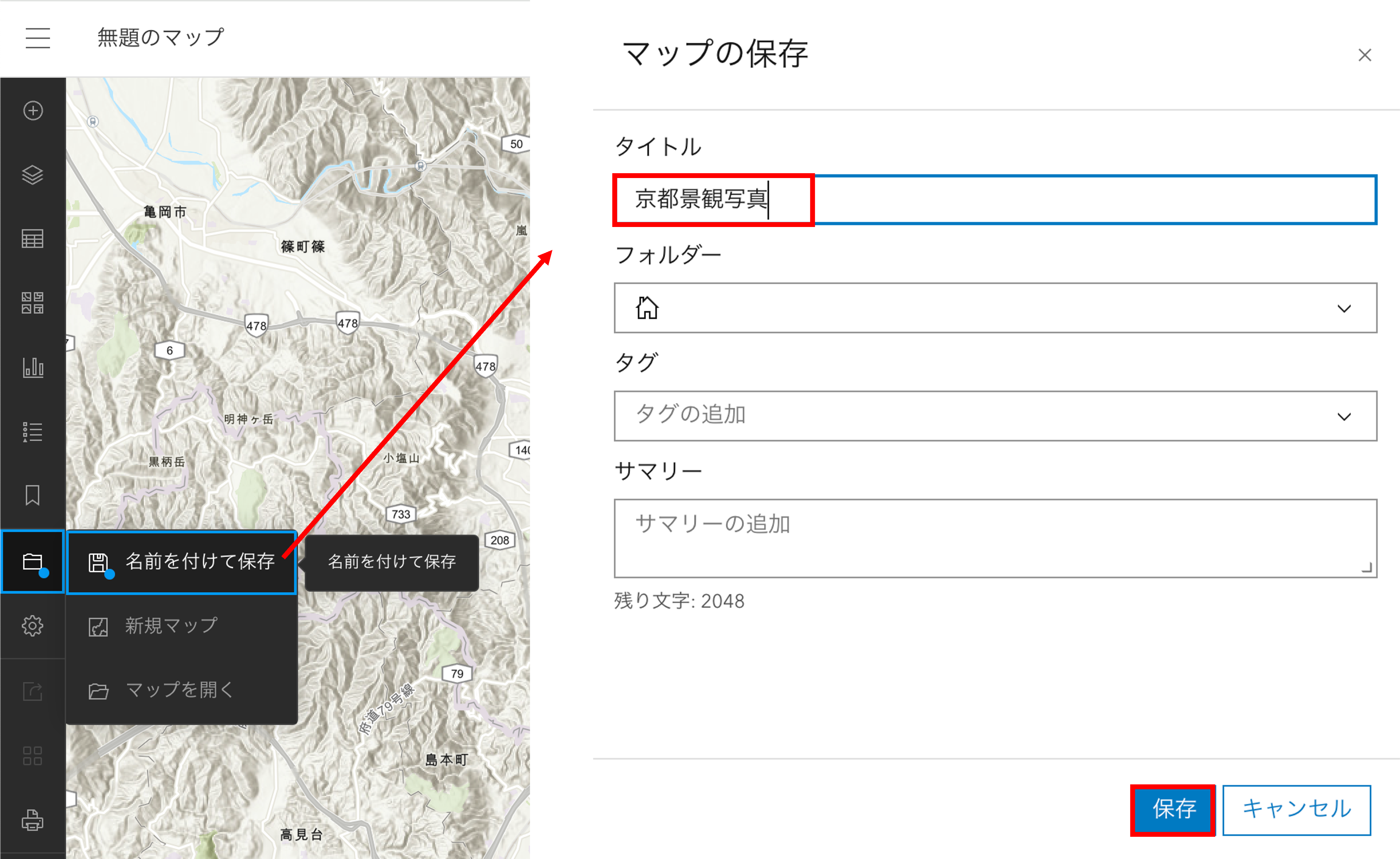Image resolution: width=1400 pixels, height=859 pixels.
Task: Click the Add (plus circle) sidebar icon
Action: click(33, 110)
